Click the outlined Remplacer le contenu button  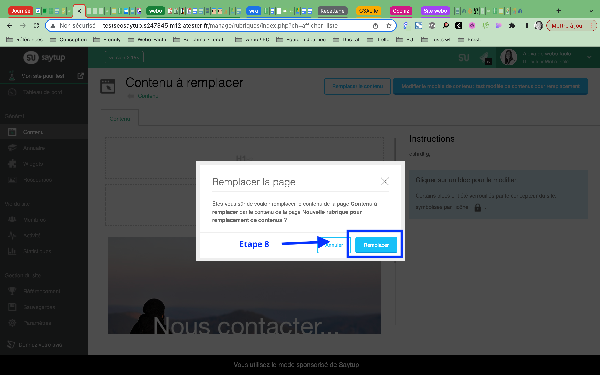(357, 86)
